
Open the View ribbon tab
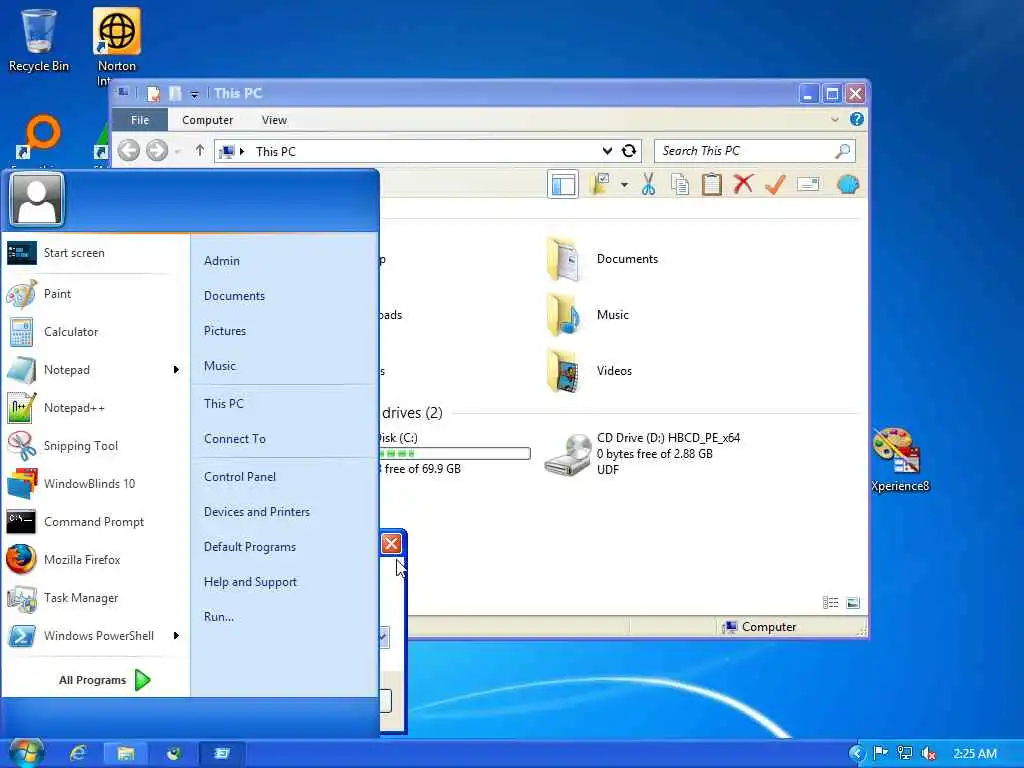[274, 120]
